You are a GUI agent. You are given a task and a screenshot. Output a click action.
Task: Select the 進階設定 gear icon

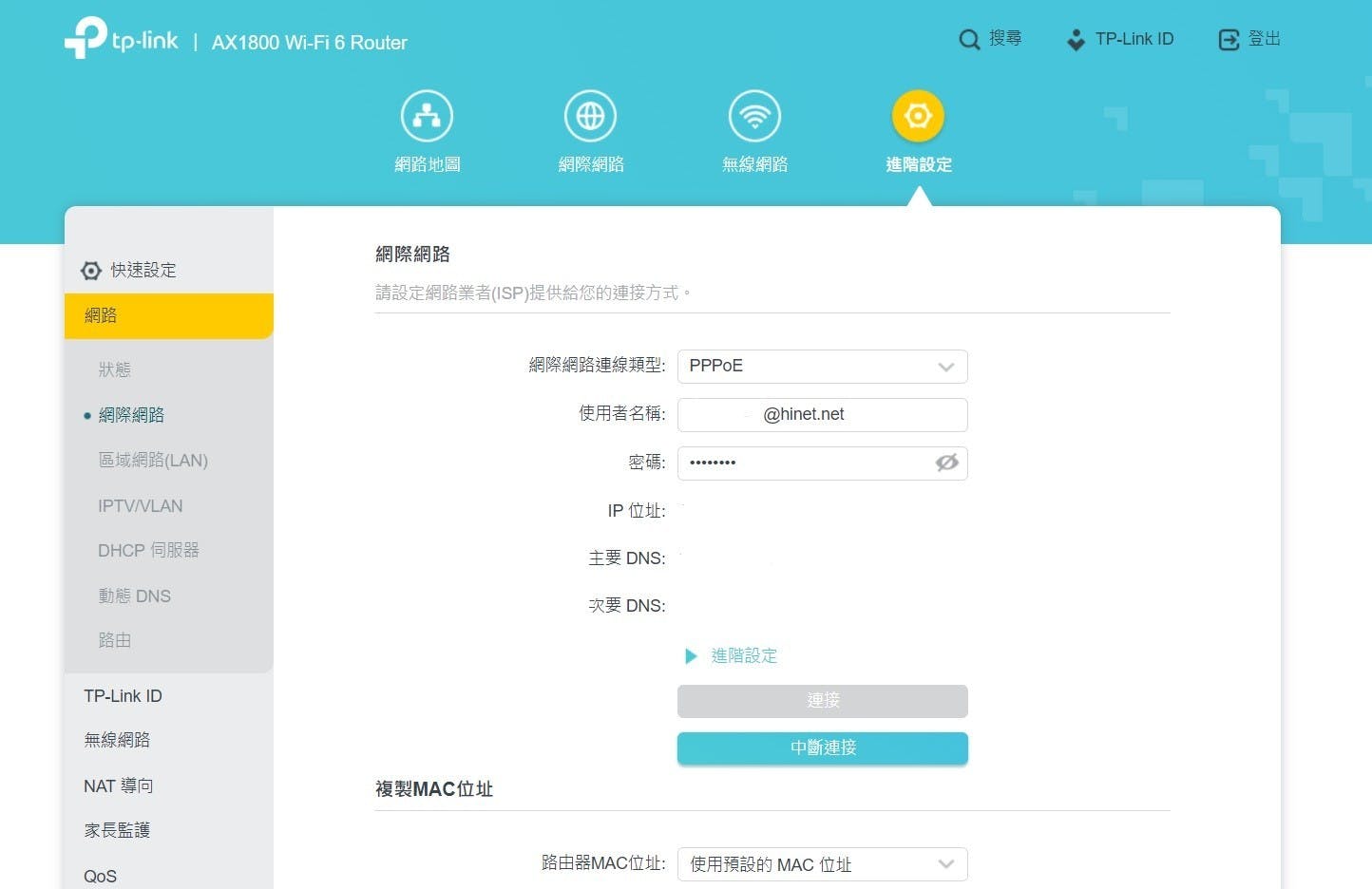click(918, 116)
